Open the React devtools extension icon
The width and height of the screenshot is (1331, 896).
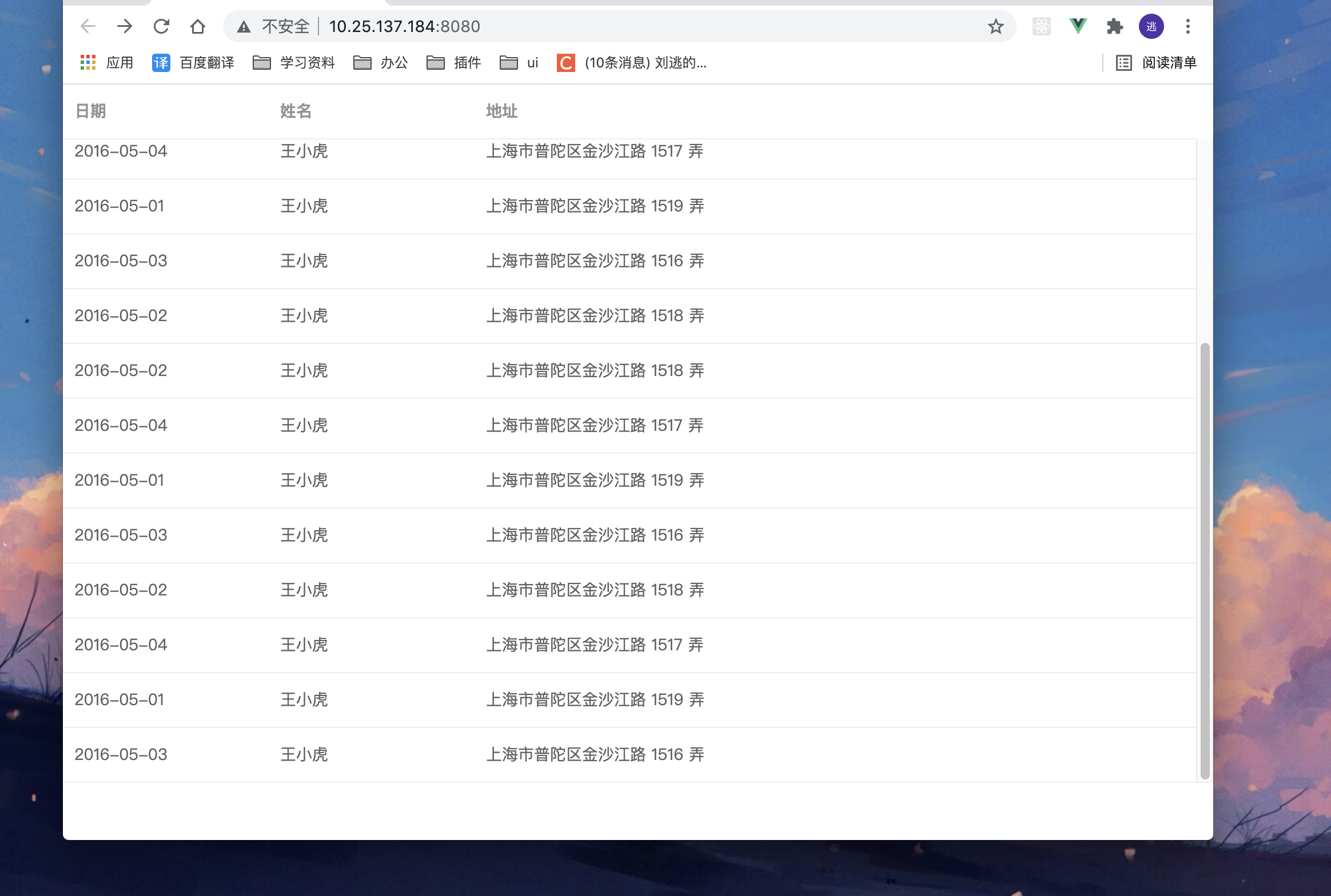click(1041, 26)
